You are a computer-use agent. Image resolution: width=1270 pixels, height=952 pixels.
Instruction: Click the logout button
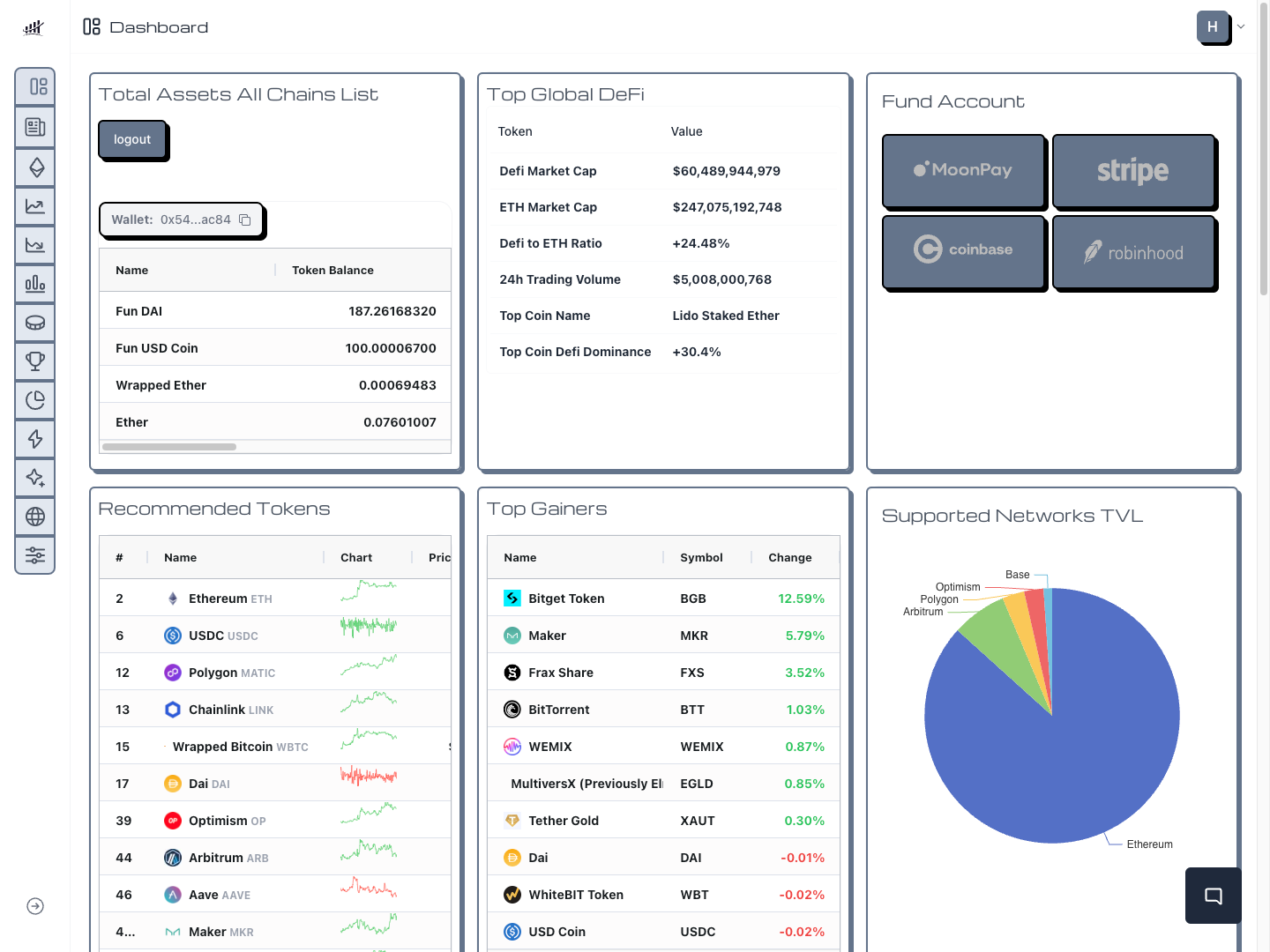coord(132,139)
